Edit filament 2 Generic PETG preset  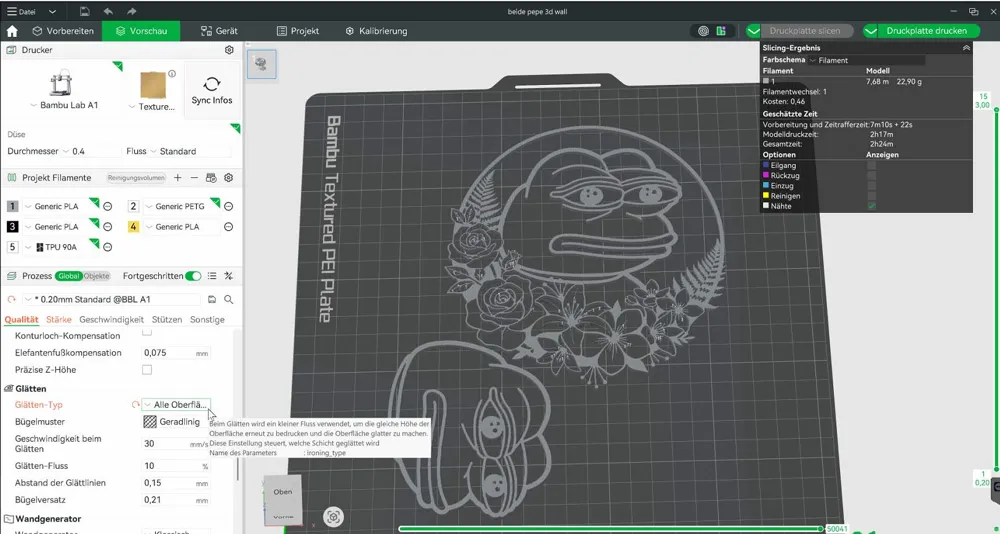(228, 207)
